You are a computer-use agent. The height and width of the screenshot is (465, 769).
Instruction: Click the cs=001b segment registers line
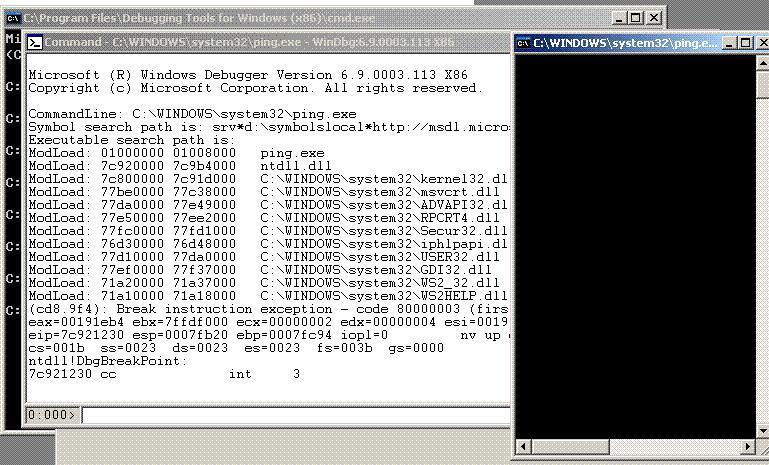coord(236,348)
